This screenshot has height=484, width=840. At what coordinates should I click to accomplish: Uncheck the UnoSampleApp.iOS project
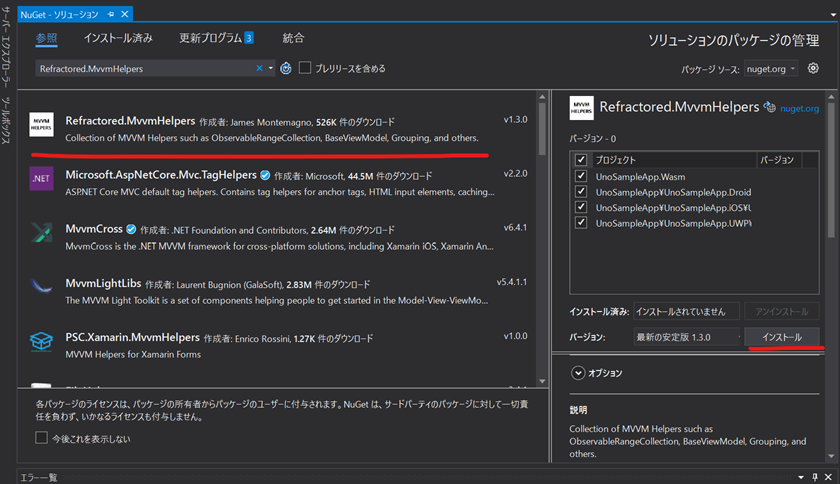click(581, 207)
